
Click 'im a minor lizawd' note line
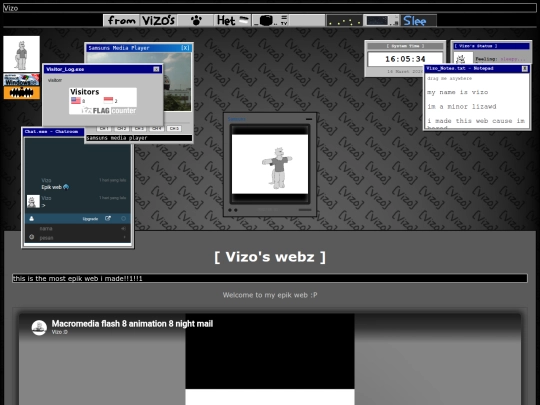point(462,107)
